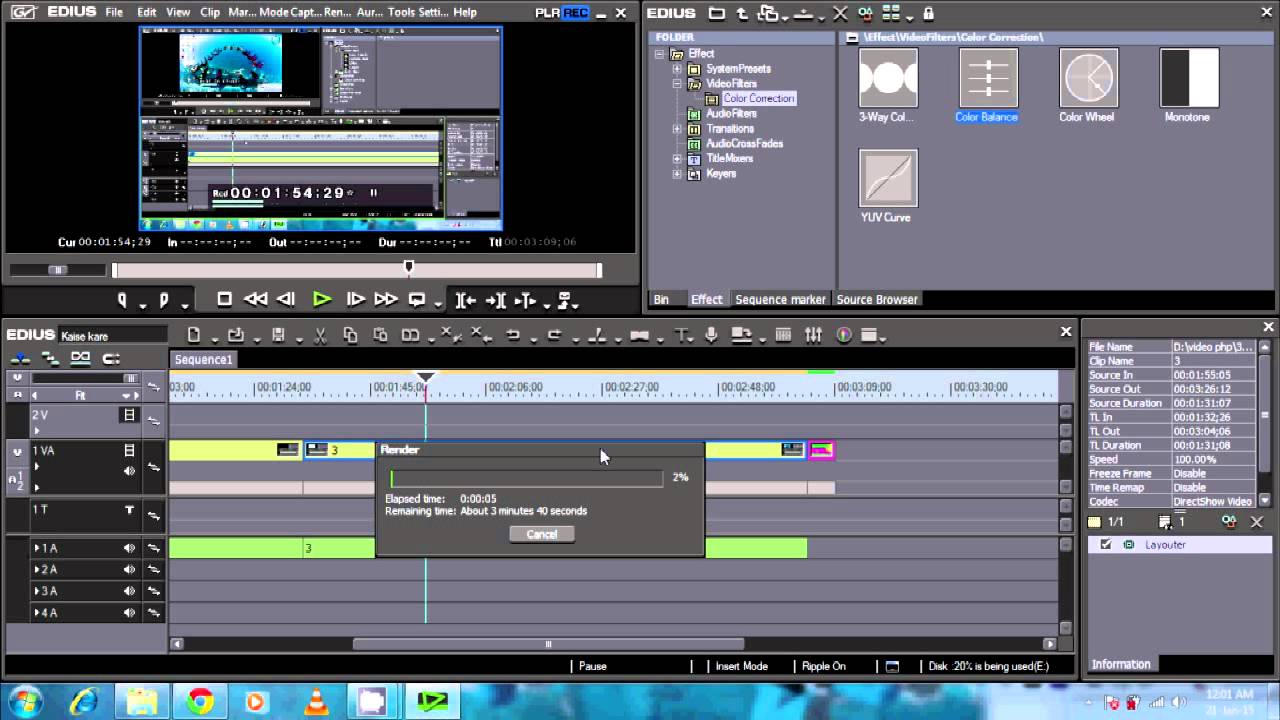The width and height of the screenshot is (1280, 720).
Task: Open the Voice Over microphone tool
Action: click(711, 335)
